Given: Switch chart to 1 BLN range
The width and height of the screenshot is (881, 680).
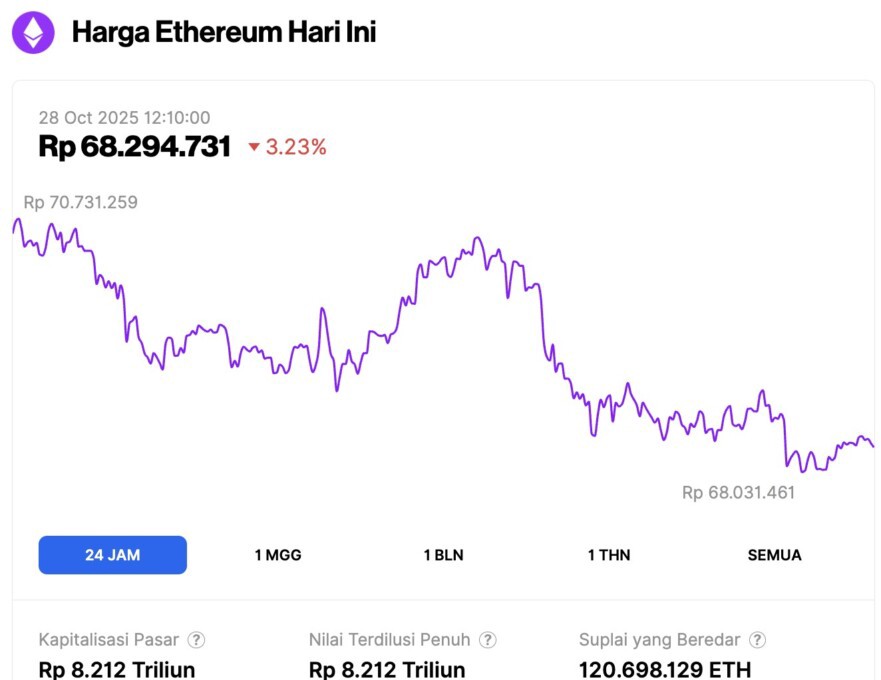Looking at the screenshot, I should point(443,555).
